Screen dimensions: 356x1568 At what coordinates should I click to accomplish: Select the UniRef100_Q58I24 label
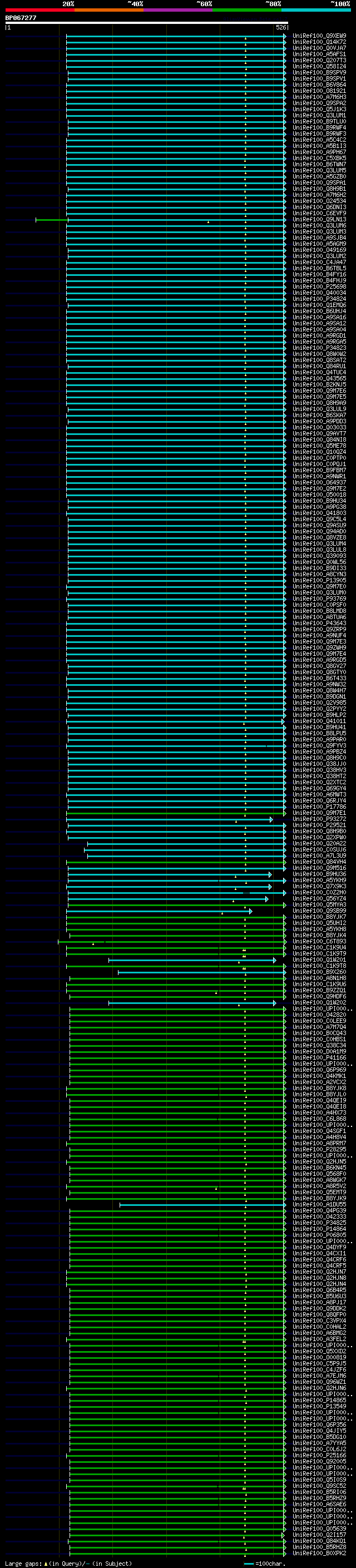[319, 66]
